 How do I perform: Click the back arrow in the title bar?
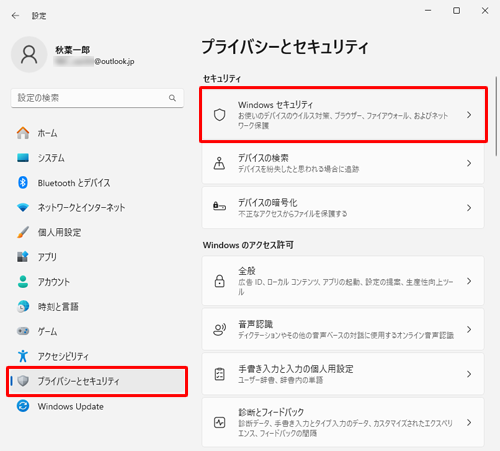[15, 16]
